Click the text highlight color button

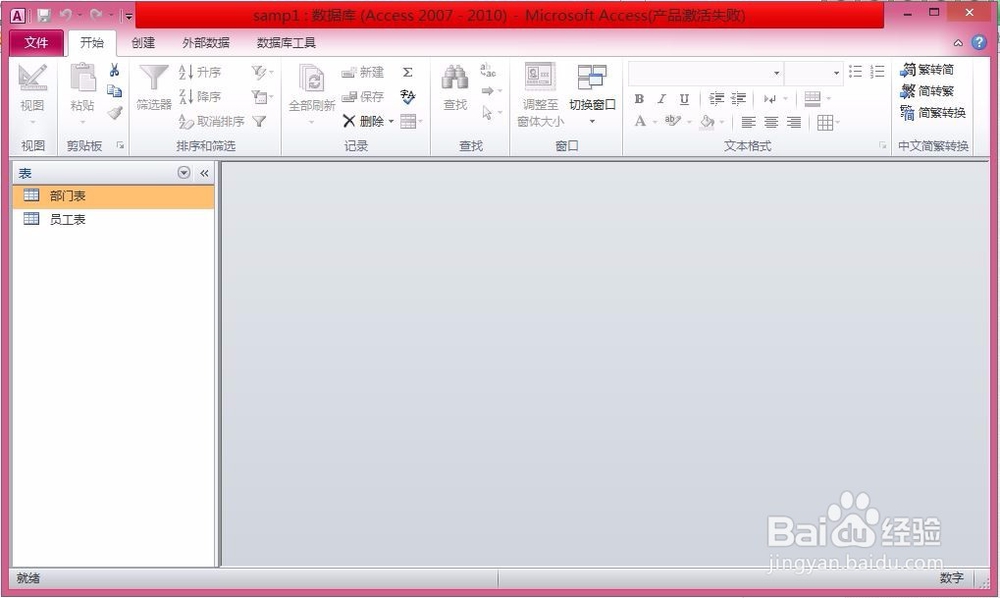[673, 121]
